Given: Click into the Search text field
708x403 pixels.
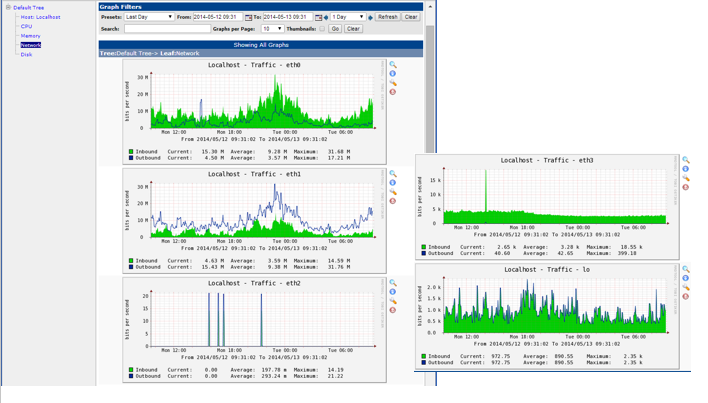Looking at the screenshot, I should pos(168,29).
